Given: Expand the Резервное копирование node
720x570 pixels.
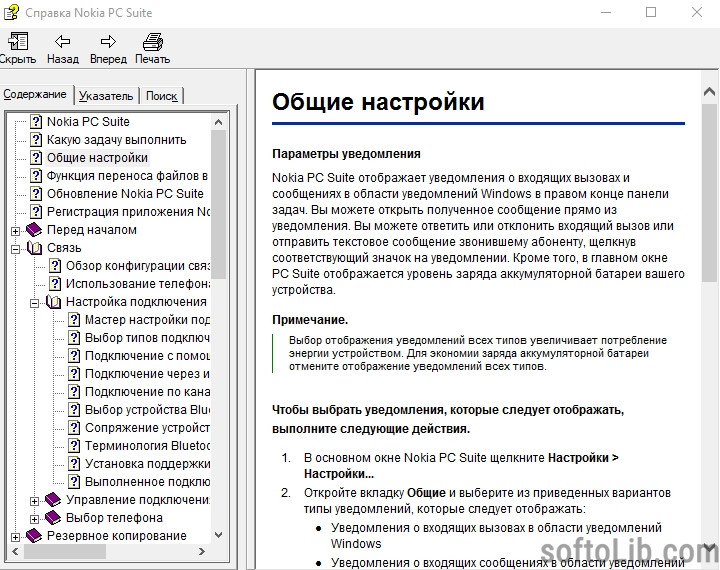Looking at the screenshot, I should [15, 537].
